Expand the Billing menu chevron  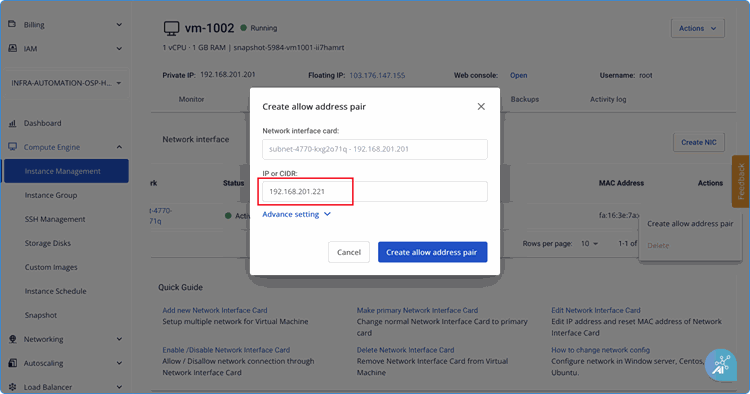pos(119,25)
